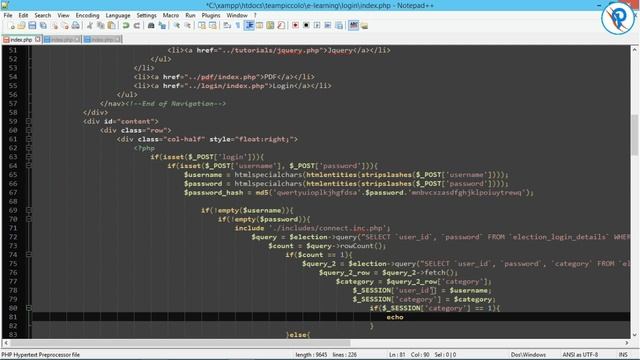This screenshot has height=360, width=640.
Task: Collapse the fold at line 63 isset login
Action: tap(29, 157)
